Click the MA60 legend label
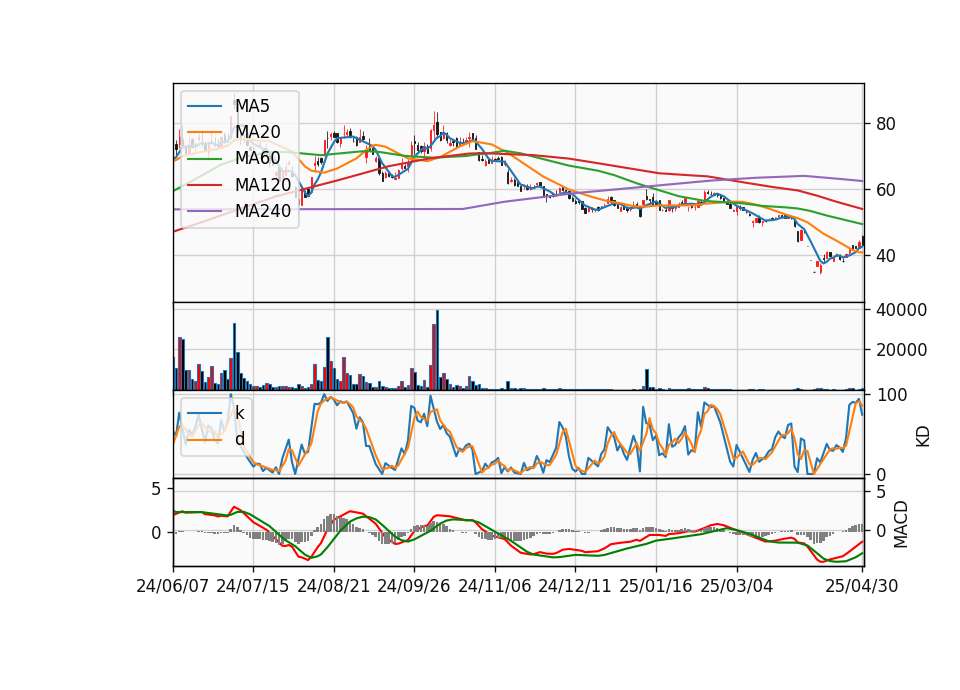The image size is (960, 690). [258, 158]
